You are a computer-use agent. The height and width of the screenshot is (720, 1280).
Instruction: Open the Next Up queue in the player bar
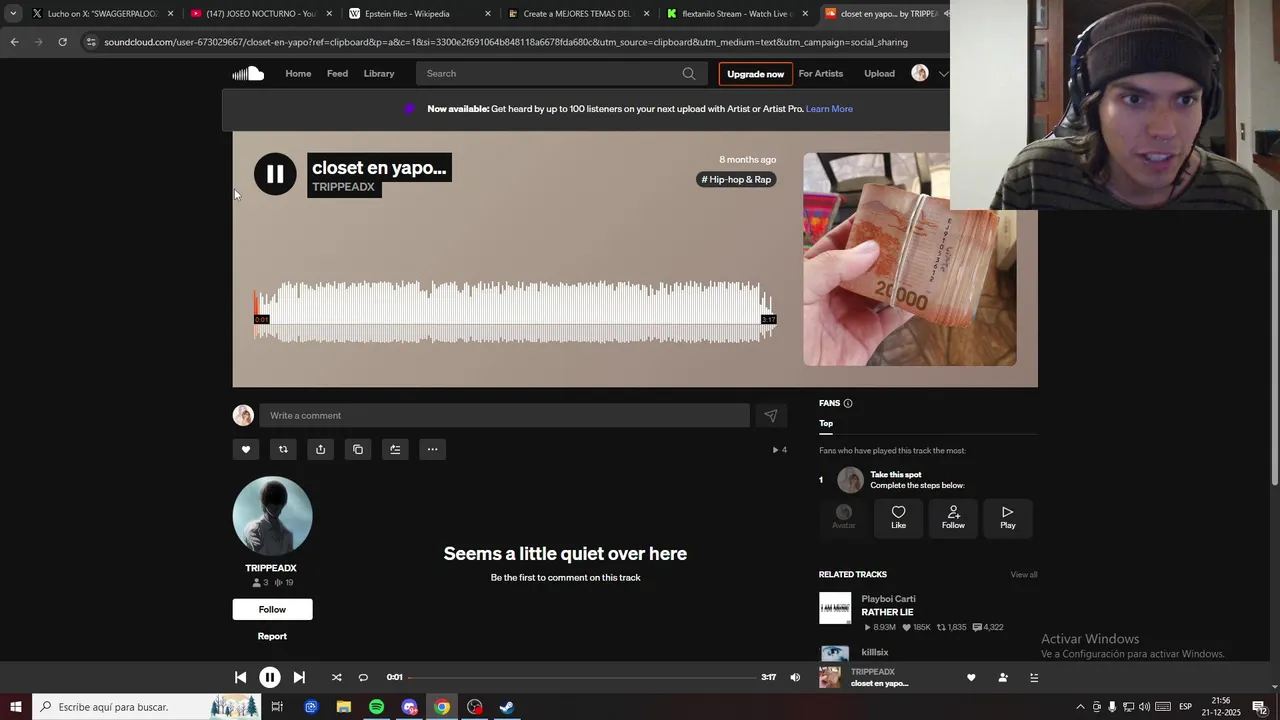click(x=1034, y=677)
